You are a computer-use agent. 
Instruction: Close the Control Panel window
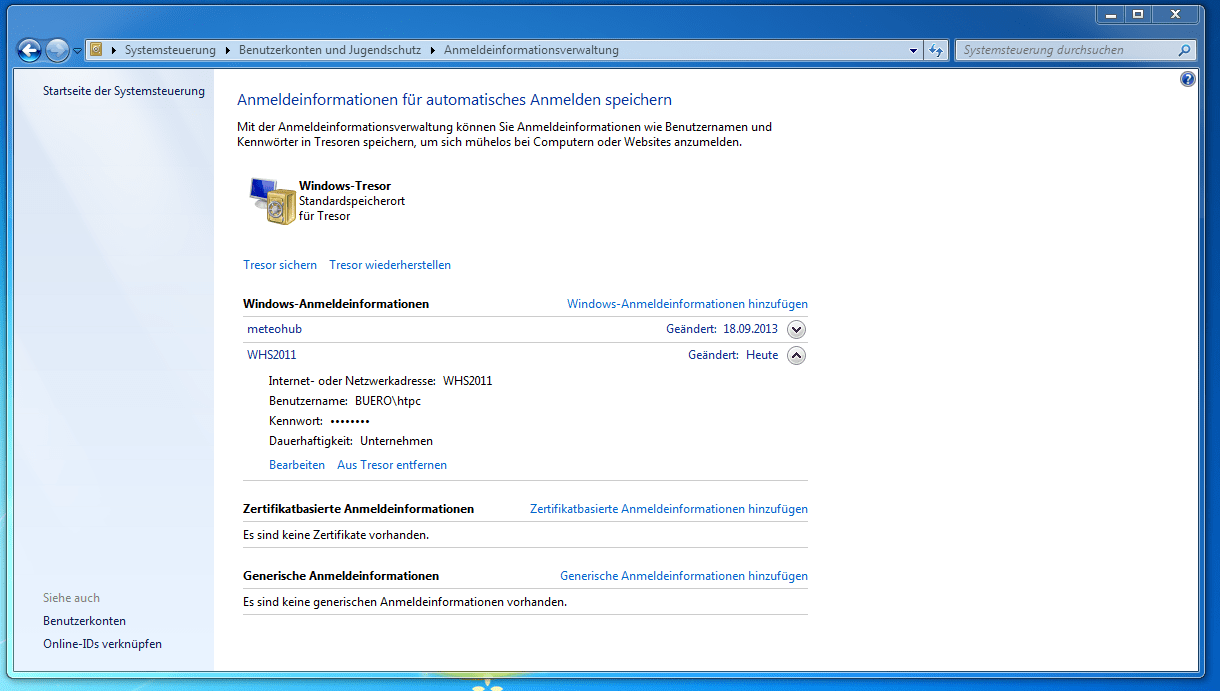coord(1176,14)
